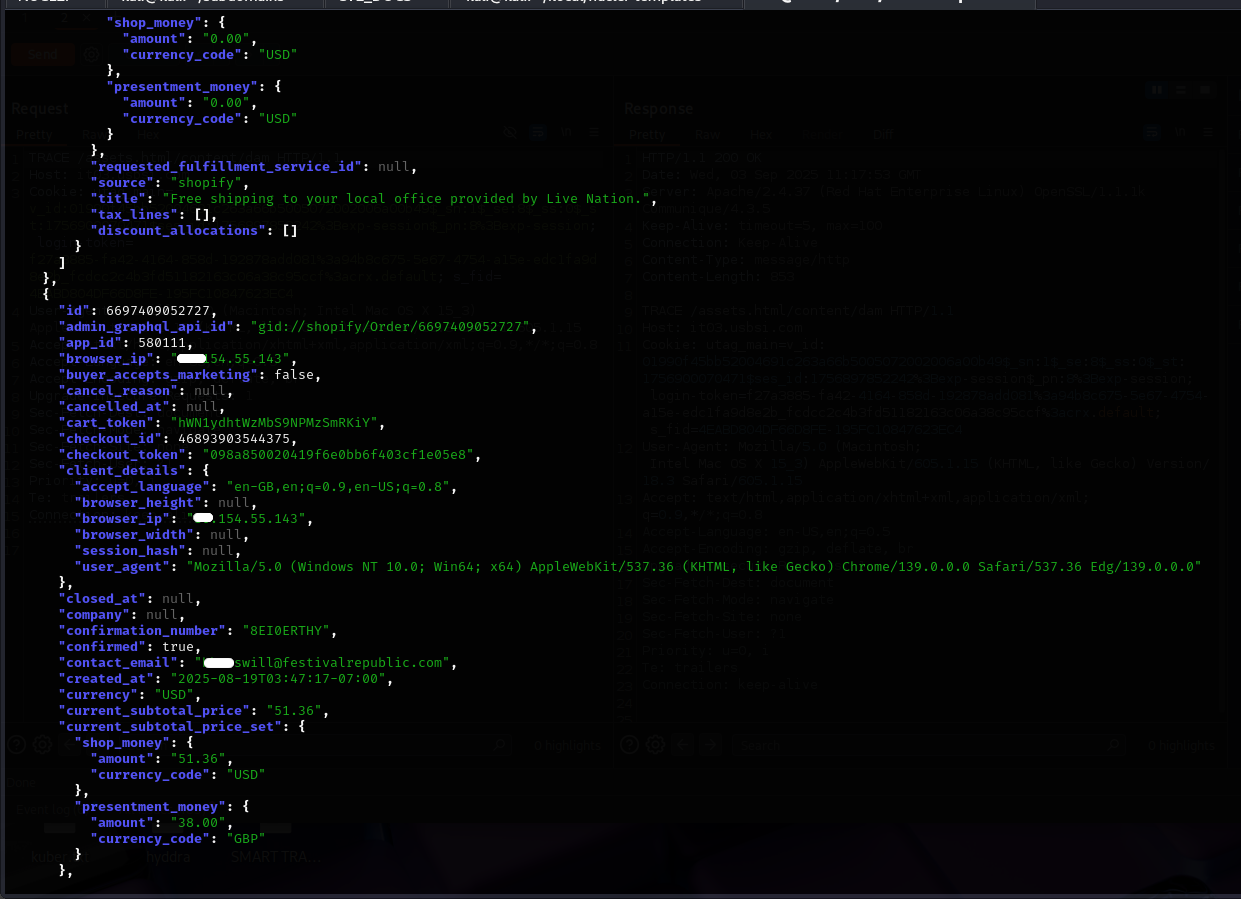Screen dimensions: 1241x899
Task: Click the currency_code value "GBP"
Action: [x=245, y=839]
